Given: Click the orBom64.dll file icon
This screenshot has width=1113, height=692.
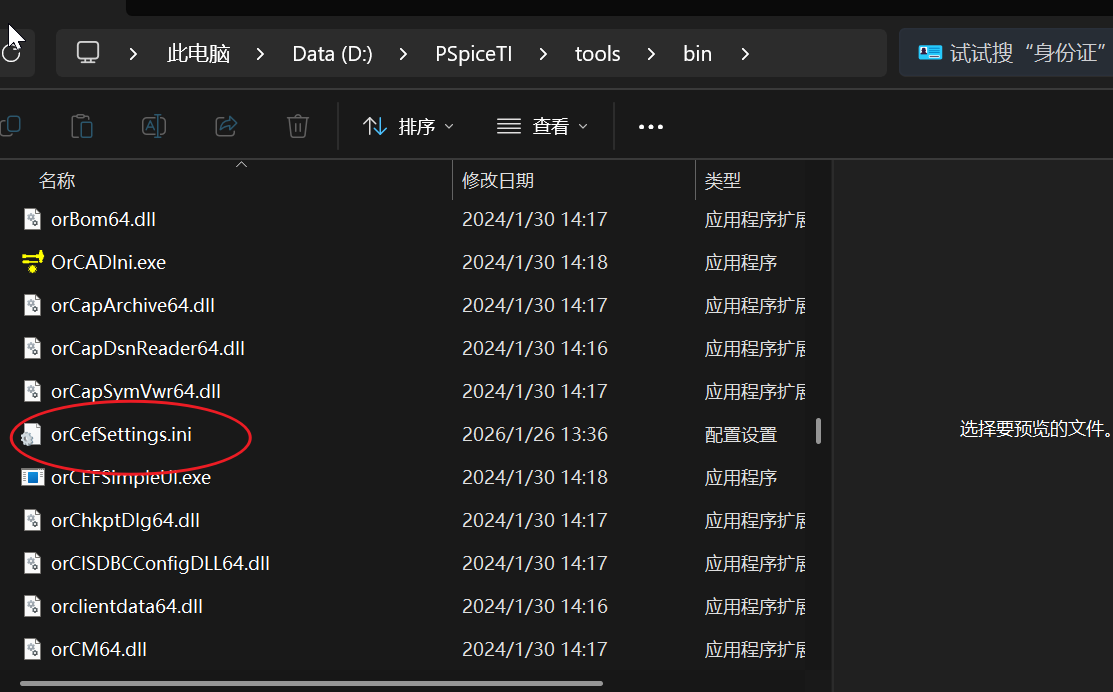Looking at the screenshot, I should (33, 219).
